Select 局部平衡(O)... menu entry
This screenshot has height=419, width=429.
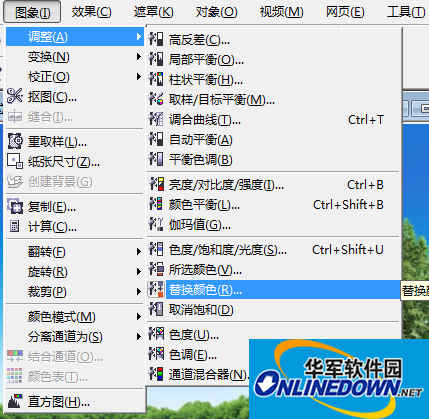pos(274,59)
